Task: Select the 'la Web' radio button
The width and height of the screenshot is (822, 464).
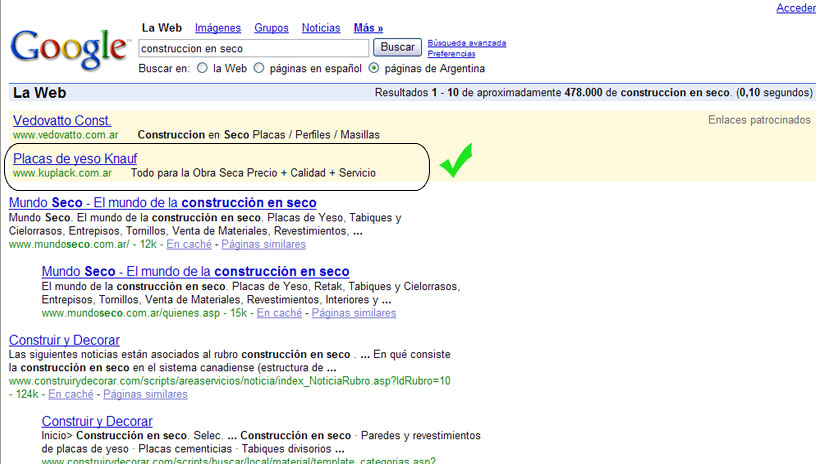Action: (202, 68)
